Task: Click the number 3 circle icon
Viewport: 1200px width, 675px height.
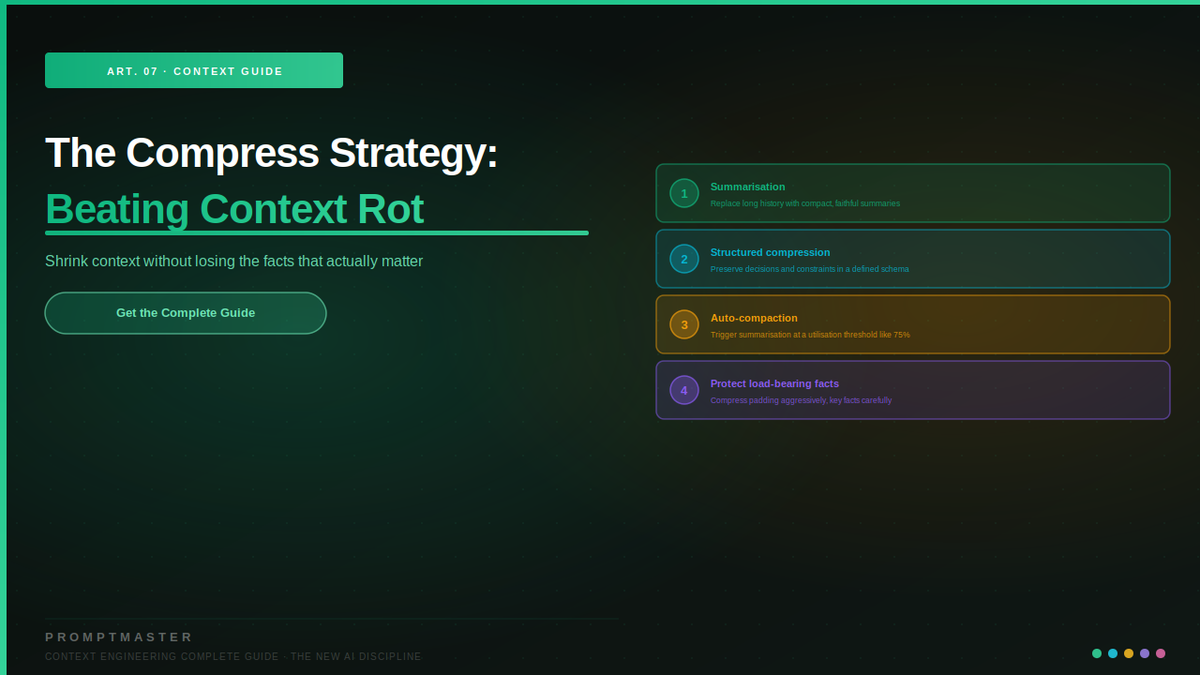Action: coord(684,325)
